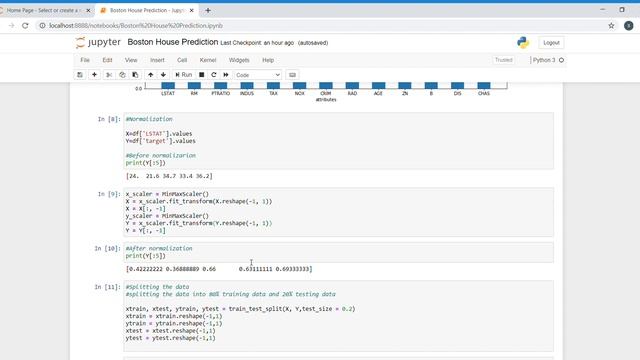Restart the kernel icon

pos(213,75)
